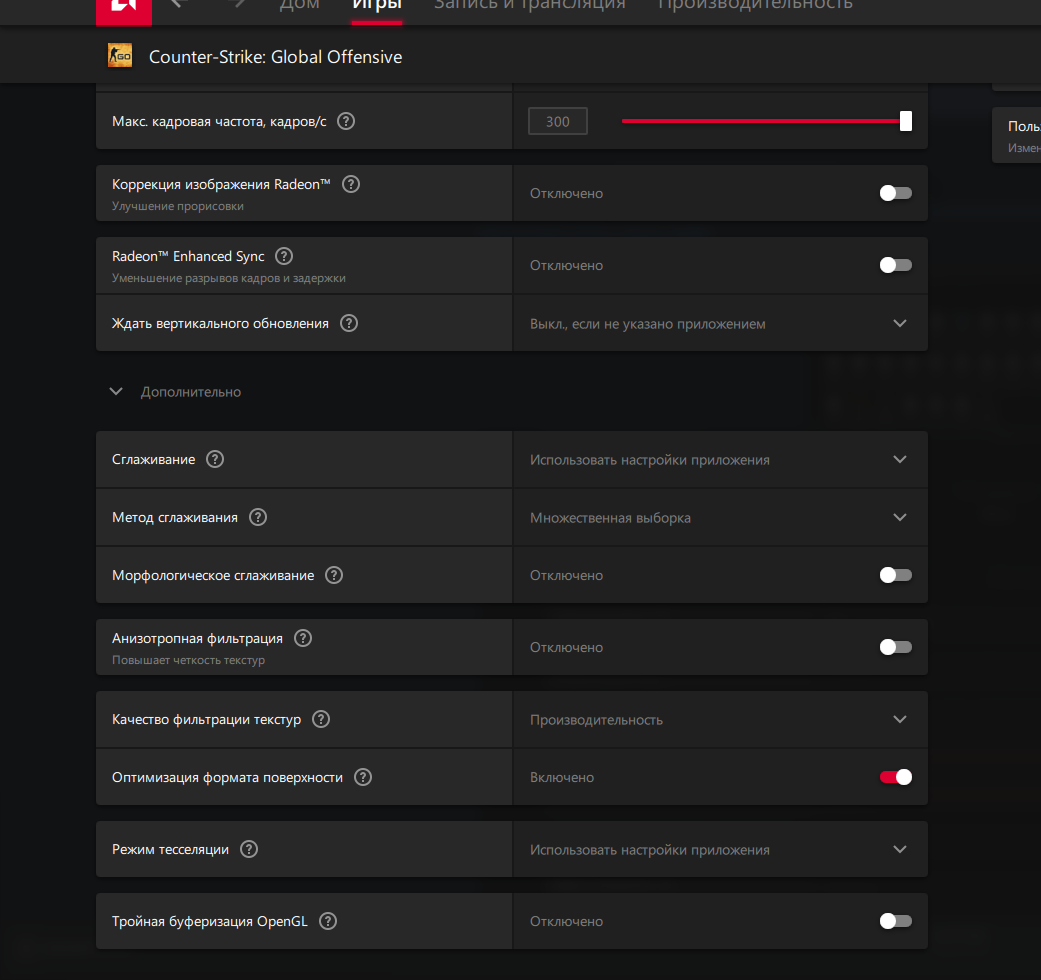The height and width of the screenshot is (980, 1041).
Task: Open help for Radeon Enhanced Sync
Action: (284, 256)
